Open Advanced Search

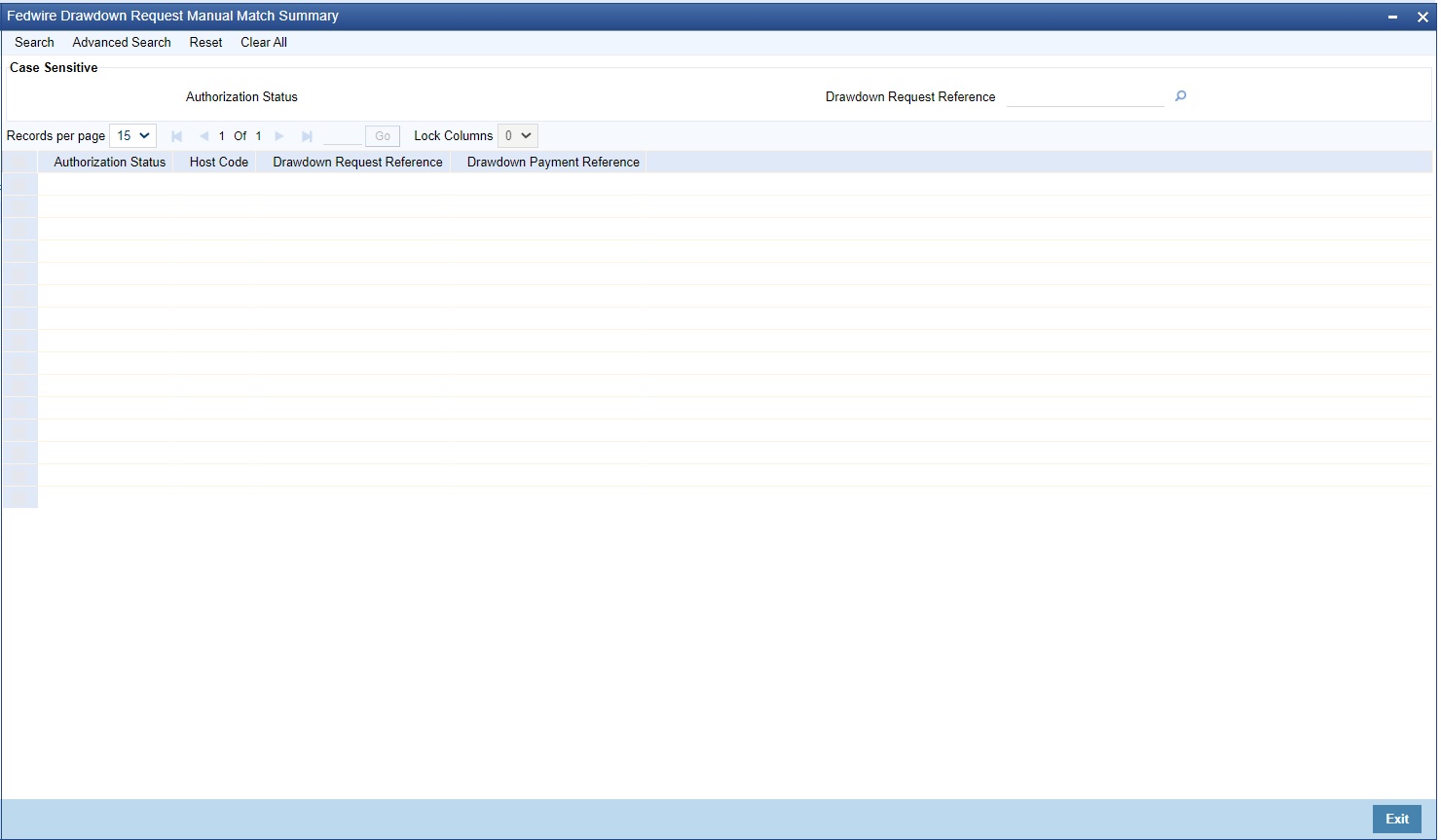point(122,43)
